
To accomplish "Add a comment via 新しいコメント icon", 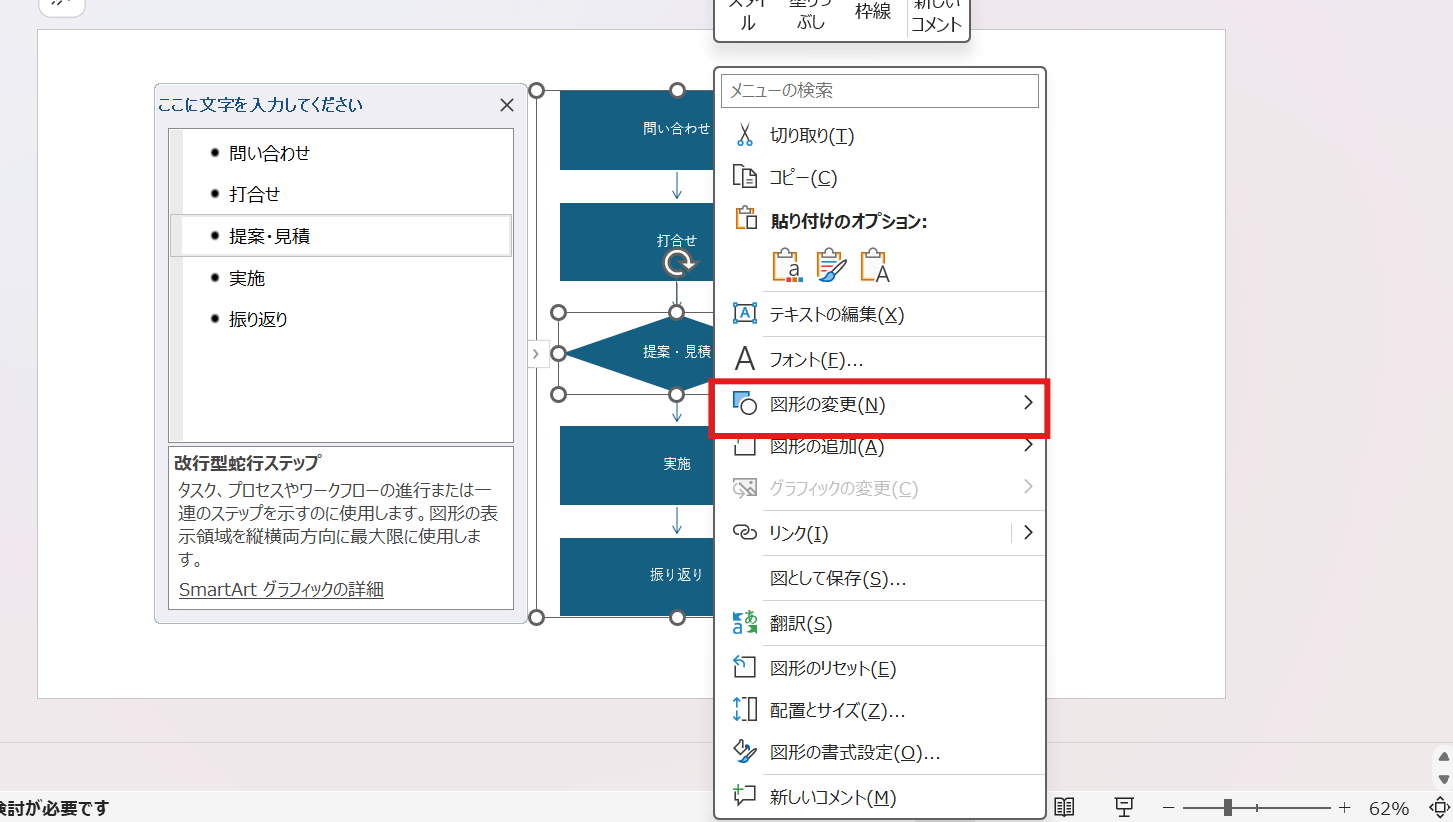I will (x=936, y=13).
